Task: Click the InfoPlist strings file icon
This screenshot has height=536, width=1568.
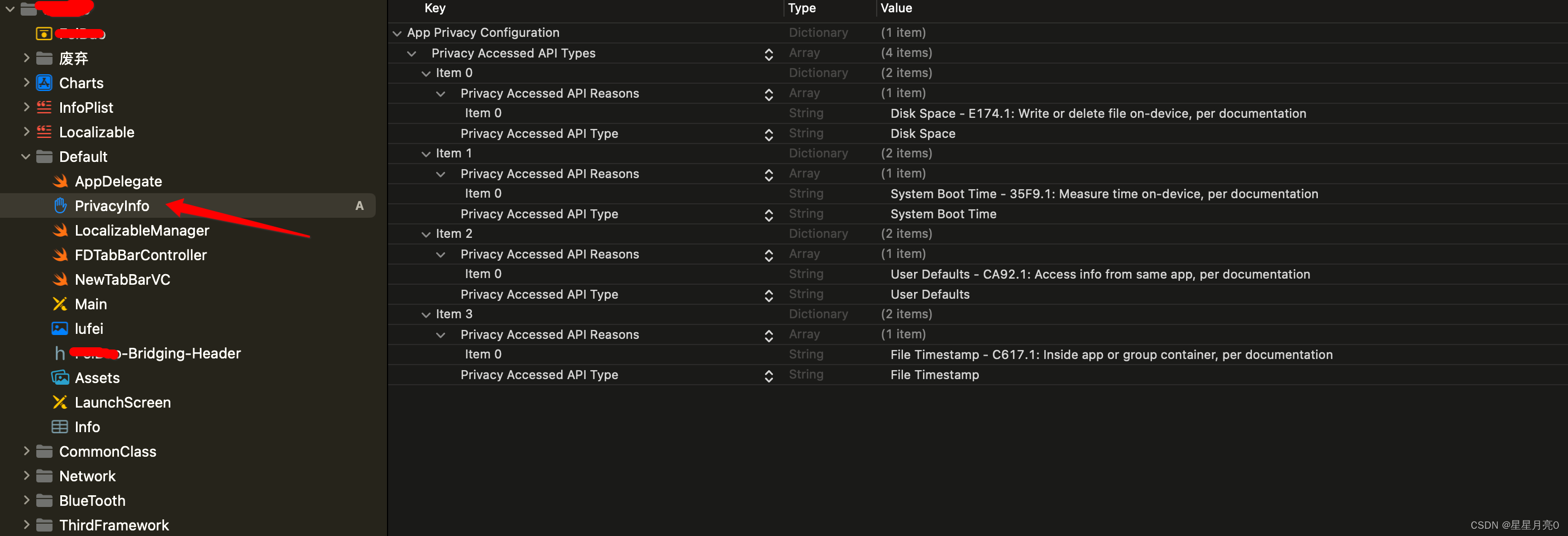Action: tap(44, 107)
